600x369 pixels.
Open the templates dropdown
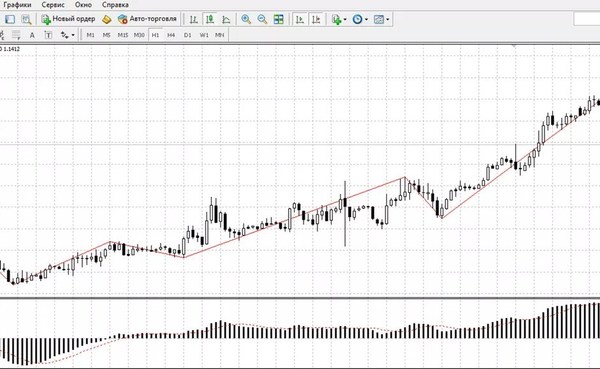click(381, 19)
